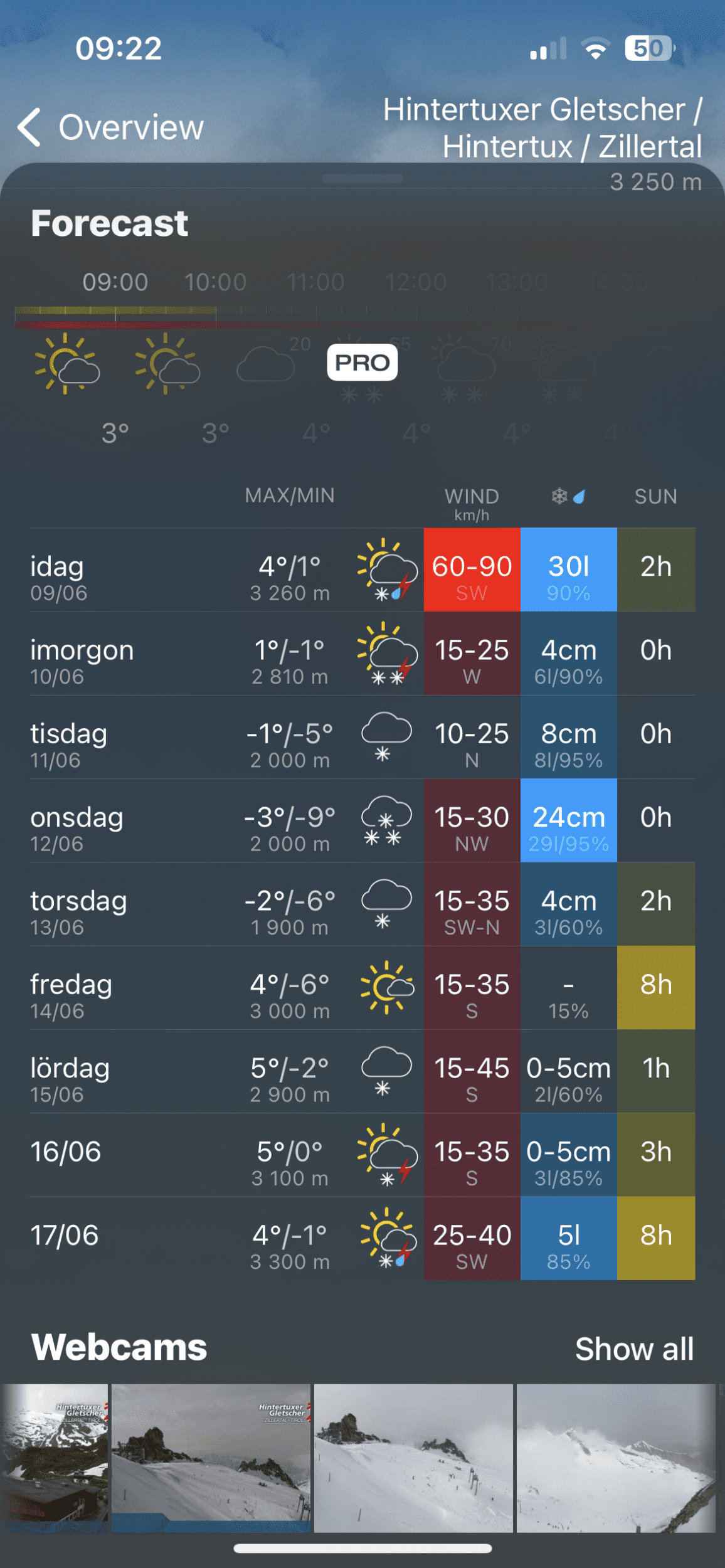Tap the back chevron arrow
The image size is (725, 1568).
pos(30,127)
